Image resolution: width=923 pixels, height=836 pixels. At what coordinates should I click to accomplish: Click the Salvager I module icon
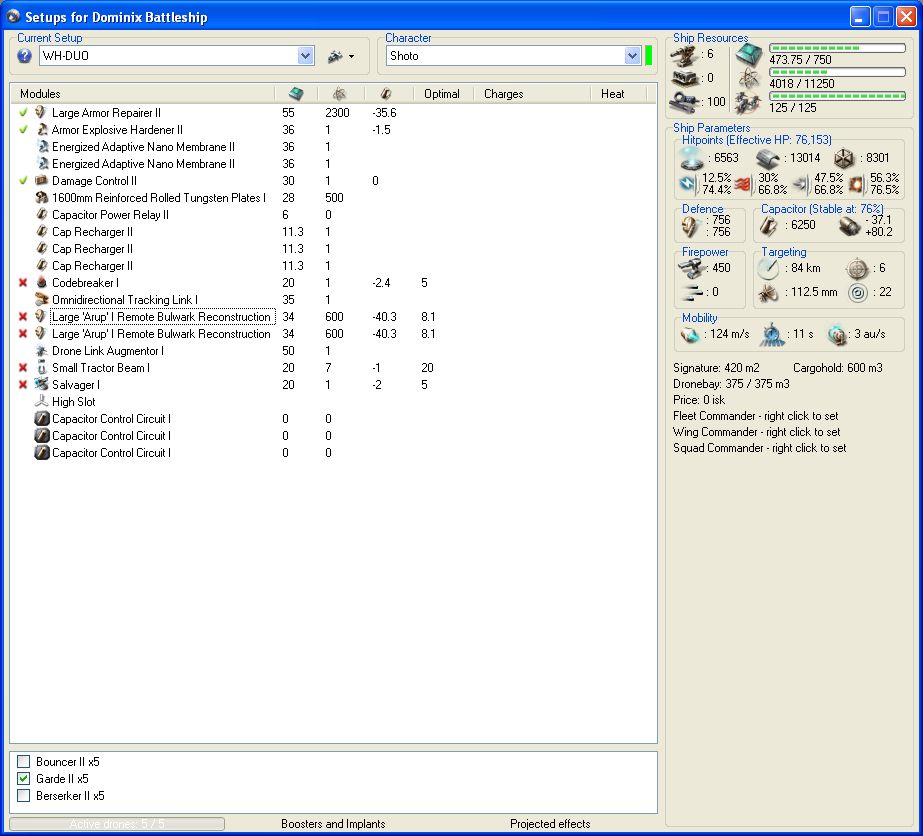click(41, 384)
